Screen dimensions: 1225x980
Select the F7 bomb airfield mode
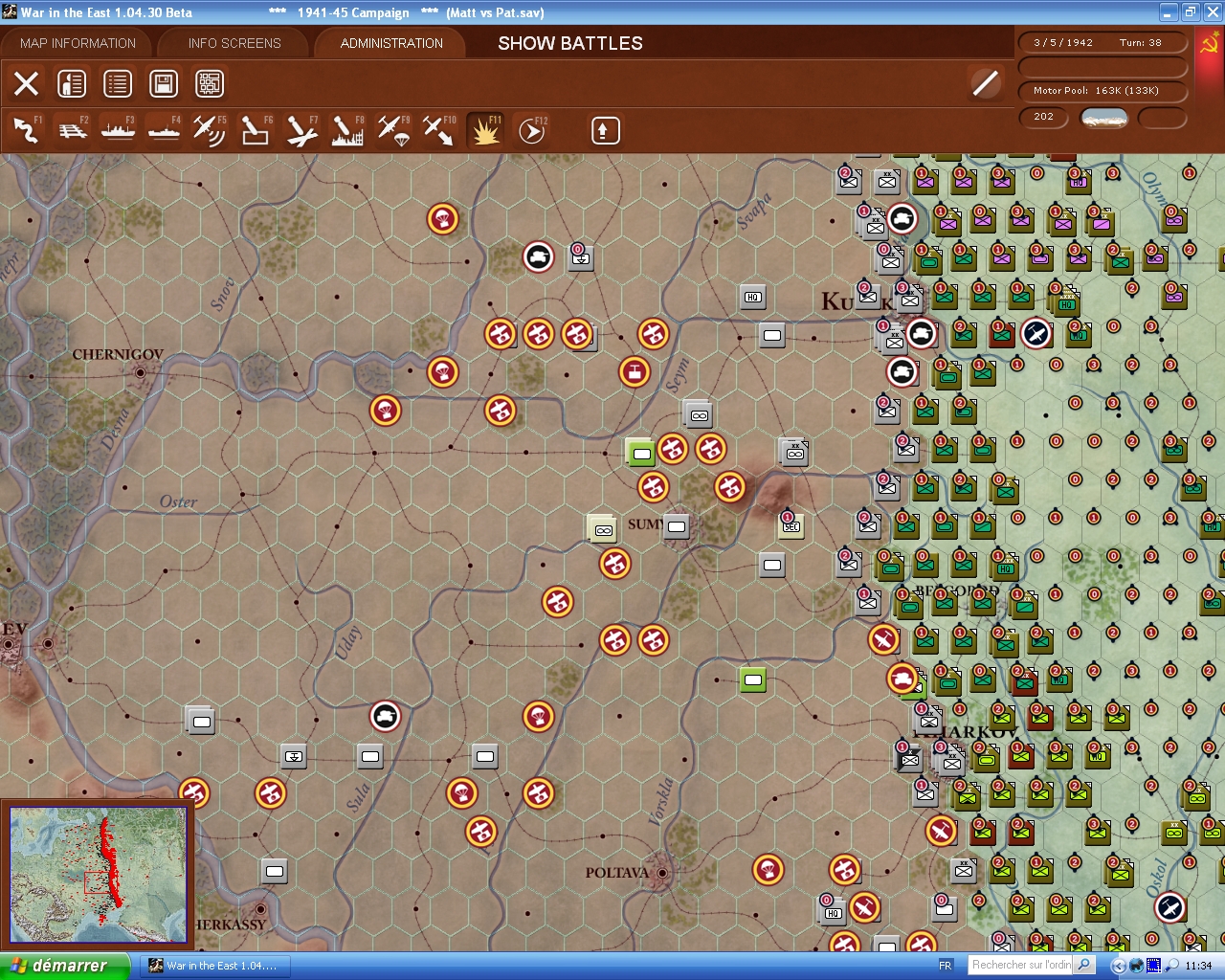point(301,130)
